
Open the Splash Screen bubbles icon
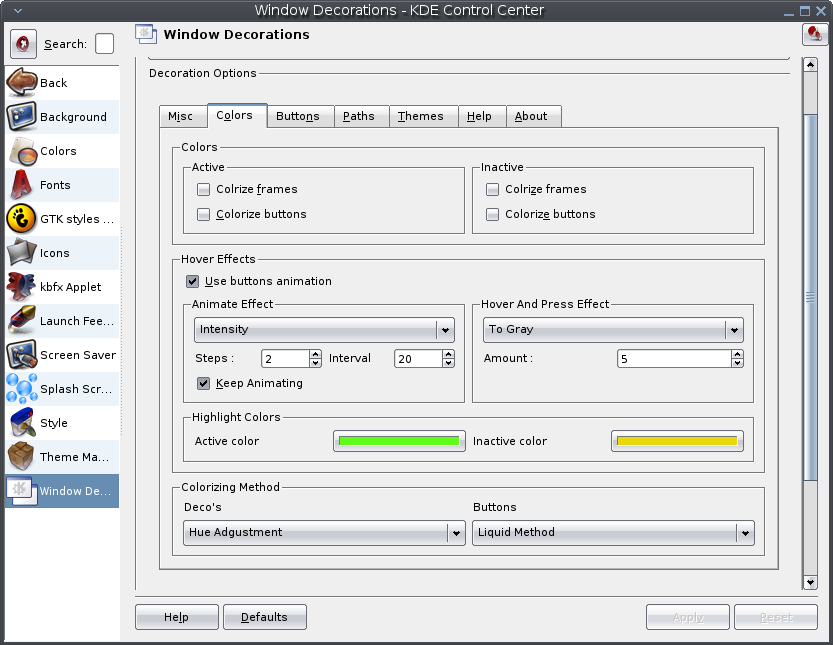[21, 389]
